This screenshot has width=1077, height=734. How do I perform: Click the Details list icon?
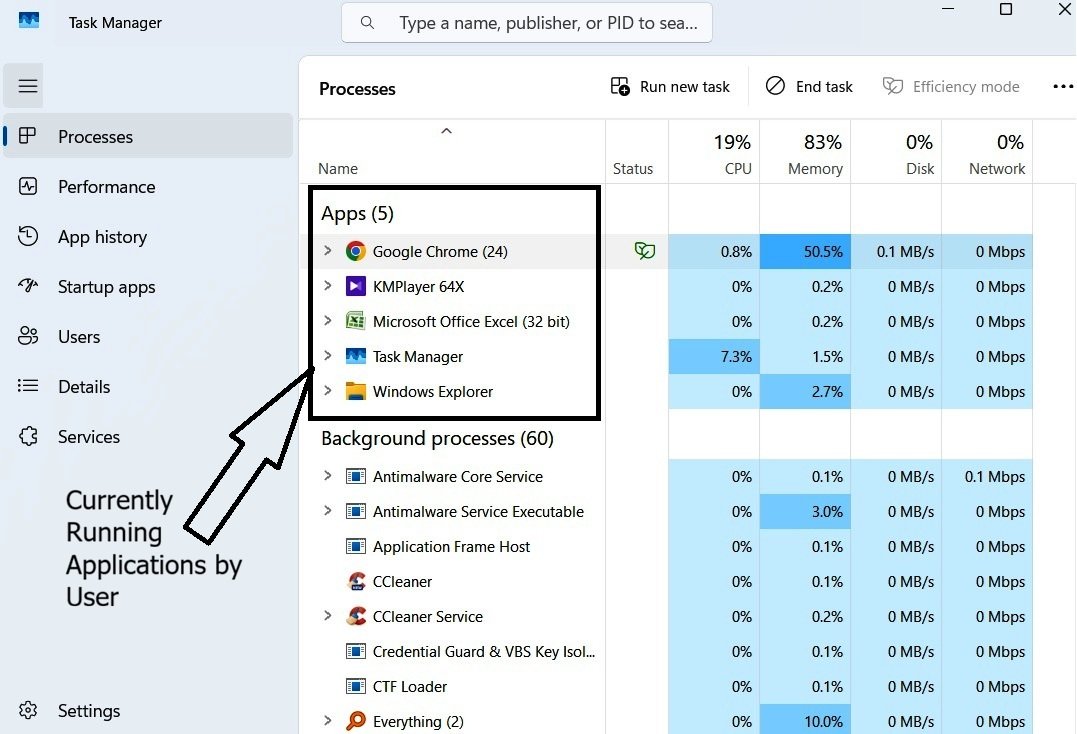pos(28,386)
